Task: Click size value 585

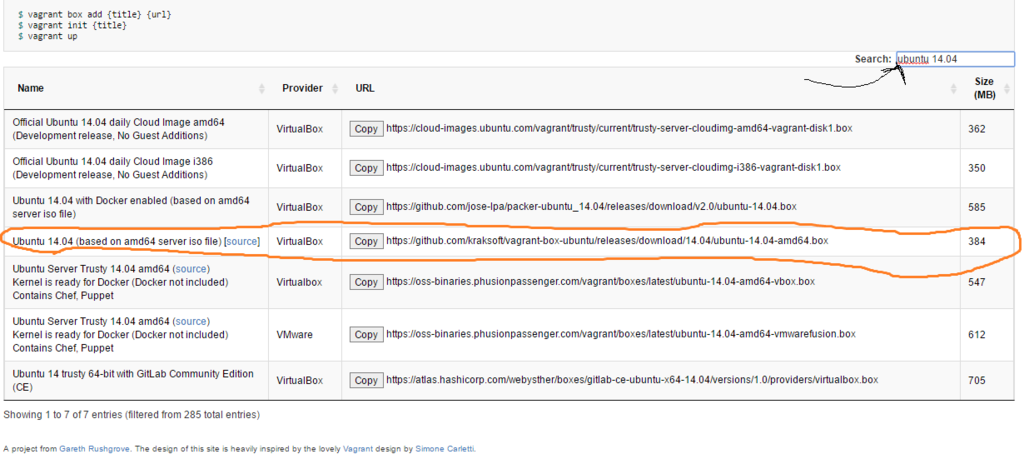Action: (977, 207)
